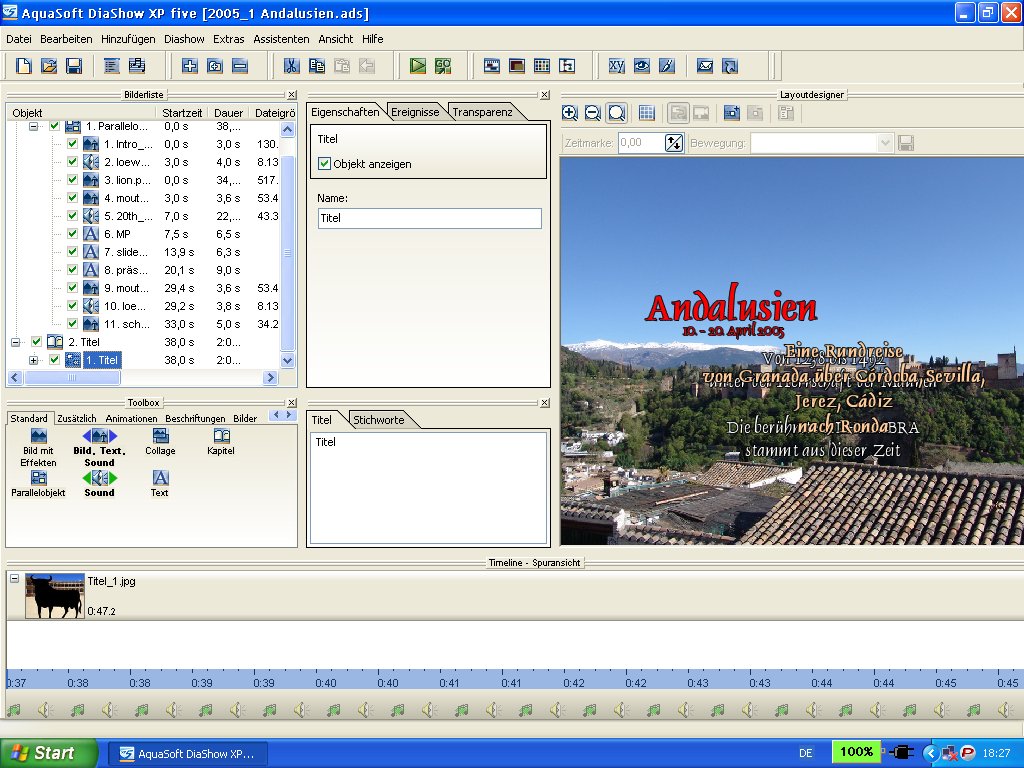Expand the selected '1. Titel' tree node
The image size is (1024, 768).
34,360
